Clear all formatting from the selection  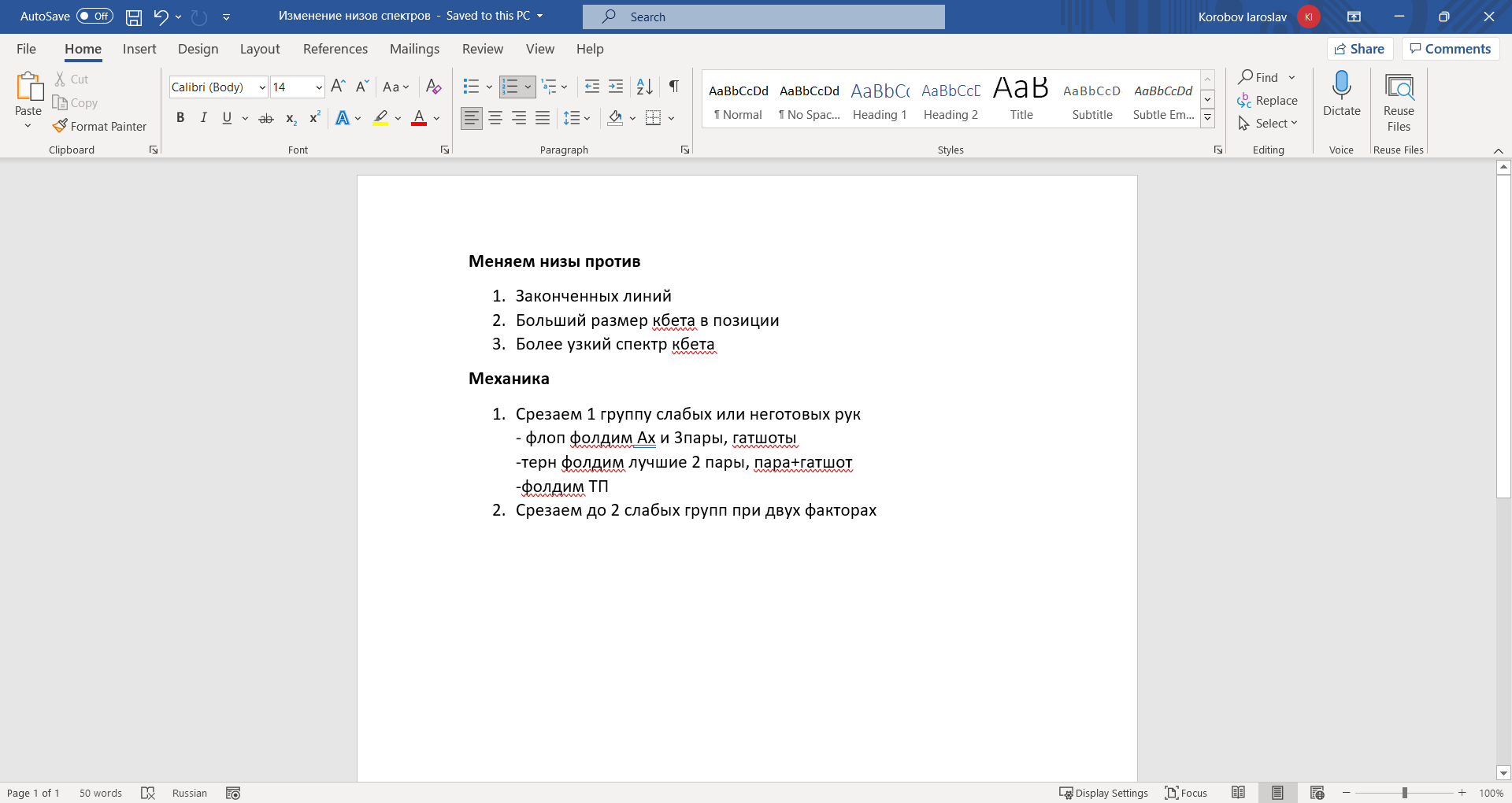tap(433, 87)
